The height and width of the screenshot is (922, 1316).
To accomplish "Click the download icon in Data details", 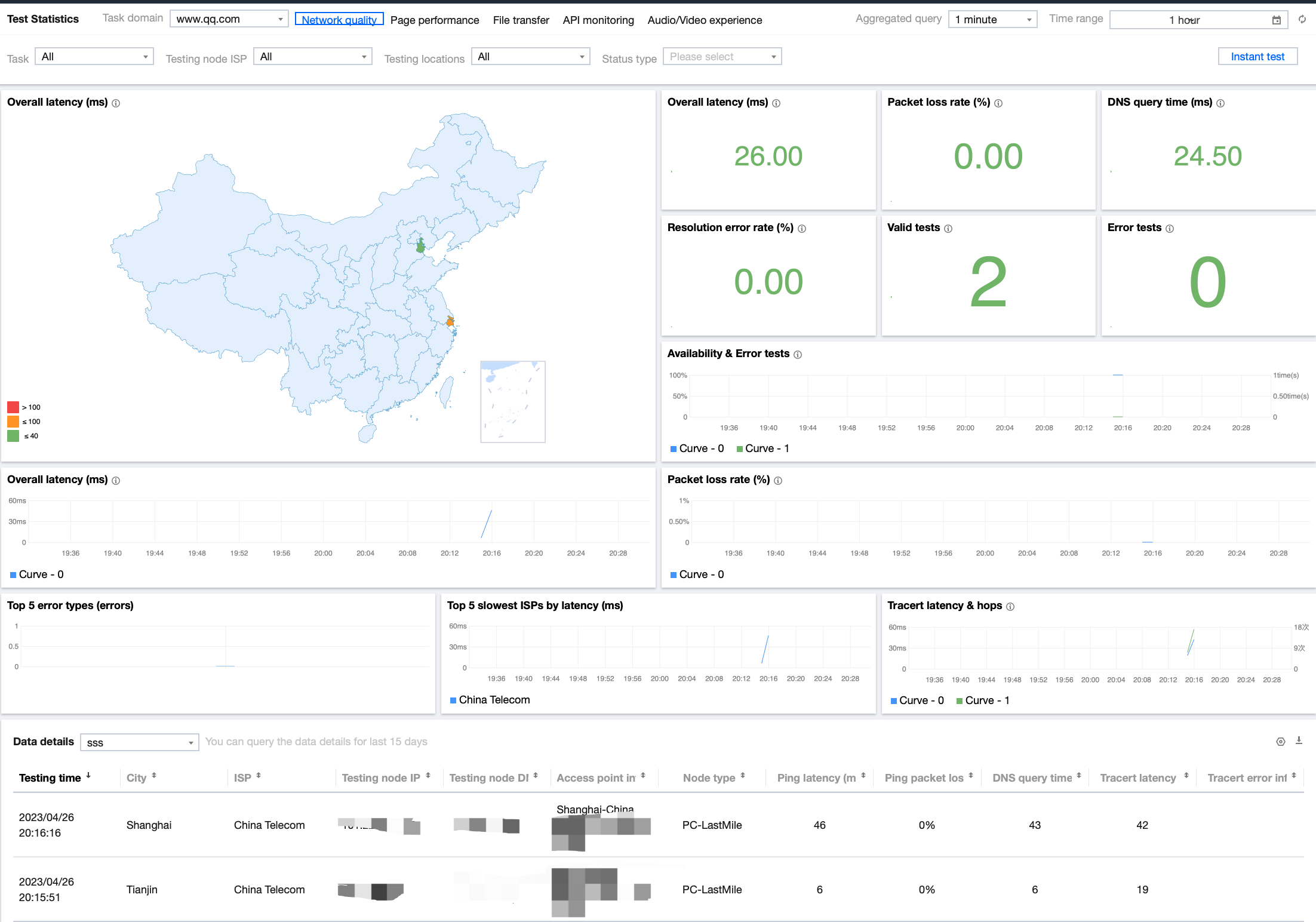I will click(1299, 740).
